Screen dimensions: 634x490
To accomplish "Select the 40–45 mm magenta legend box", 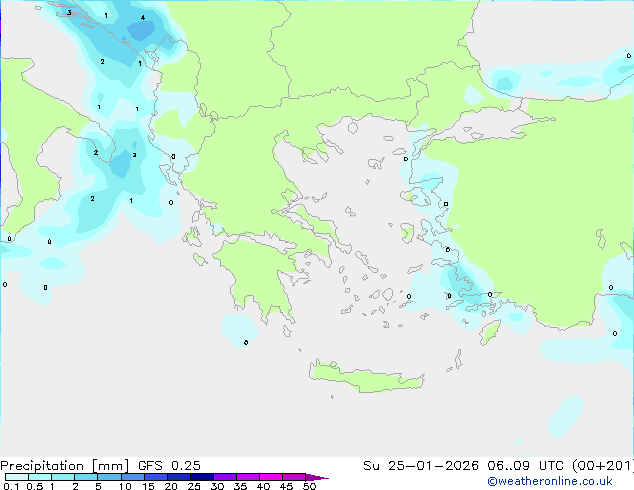I will [271, 477].
